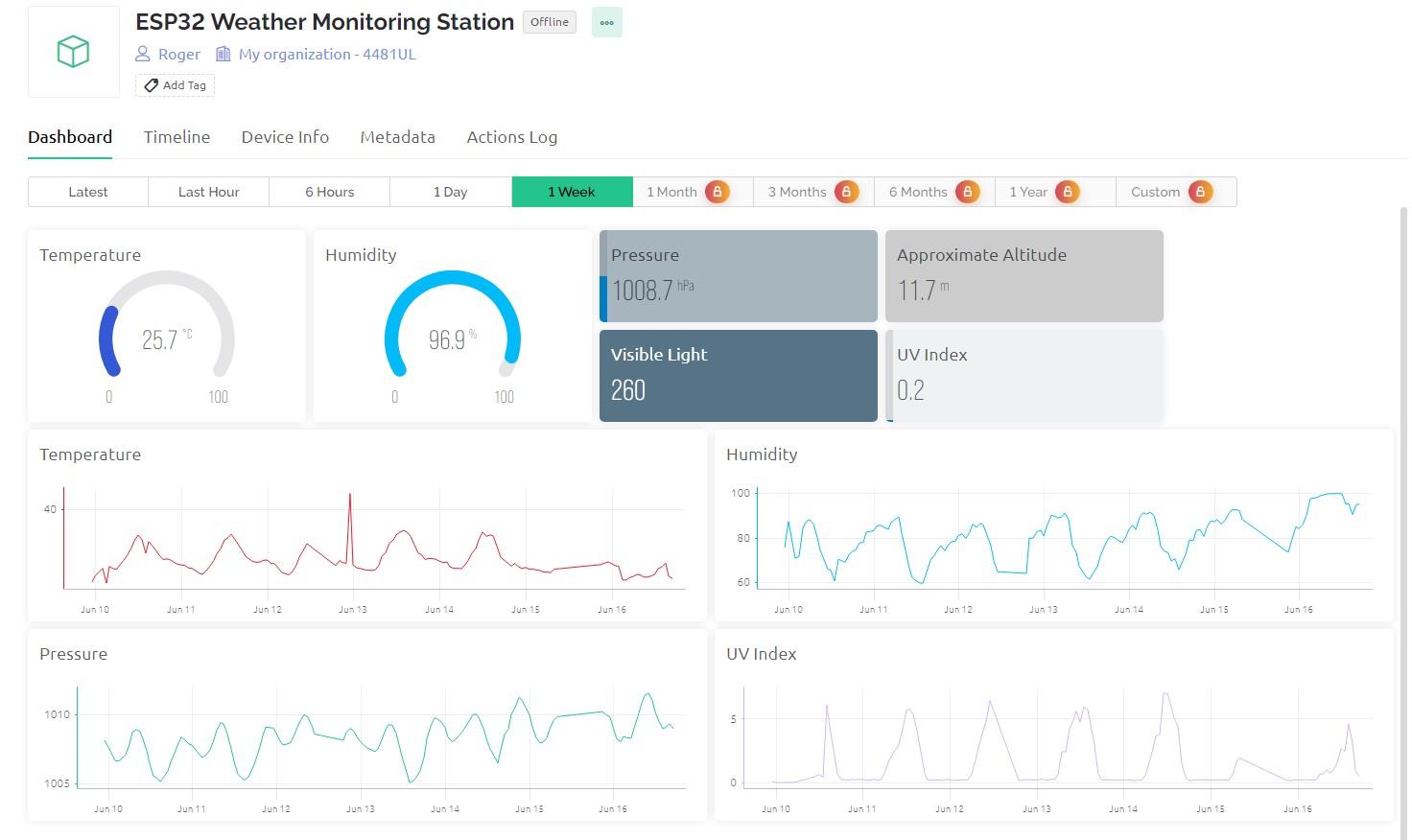This screenshot has height=840, width=1412.
Task: Select the Latest time range
Action: [88, 192]
